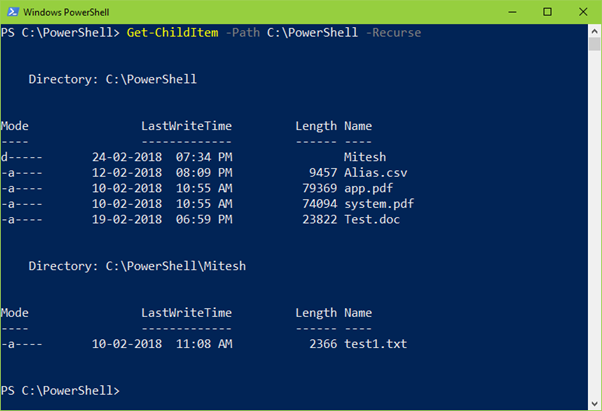
Task: Click the Test.doc file name
Action: pyautogui.click(x=372, y=218)
